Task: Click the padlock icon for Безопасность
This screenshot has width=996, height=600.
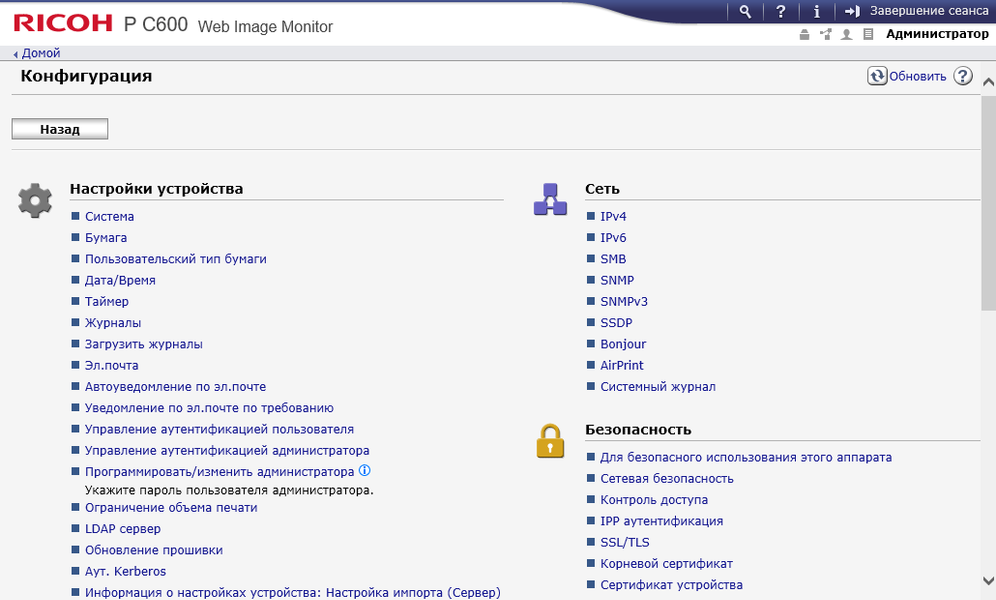Action: pos(550,440)
